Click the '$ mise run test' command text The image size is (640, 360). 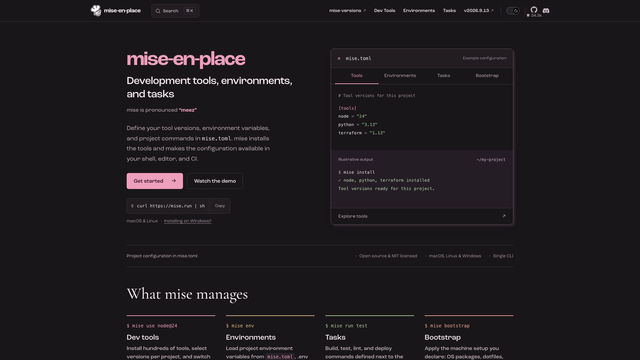[x=346, y=326]
